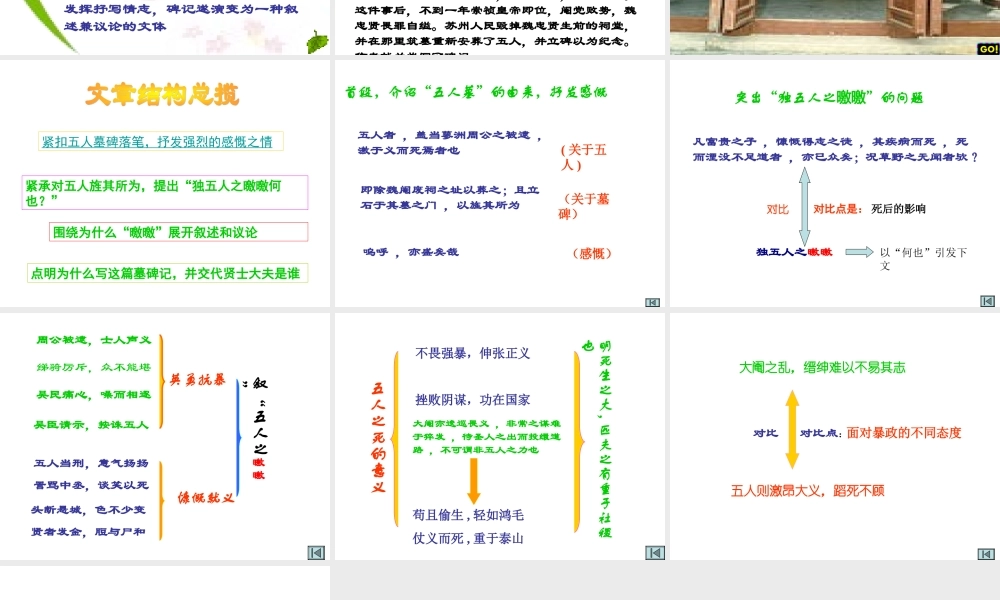Select the partial slide mentioning 魏忠贤
Screen dimensions: 1000x600
499,27
